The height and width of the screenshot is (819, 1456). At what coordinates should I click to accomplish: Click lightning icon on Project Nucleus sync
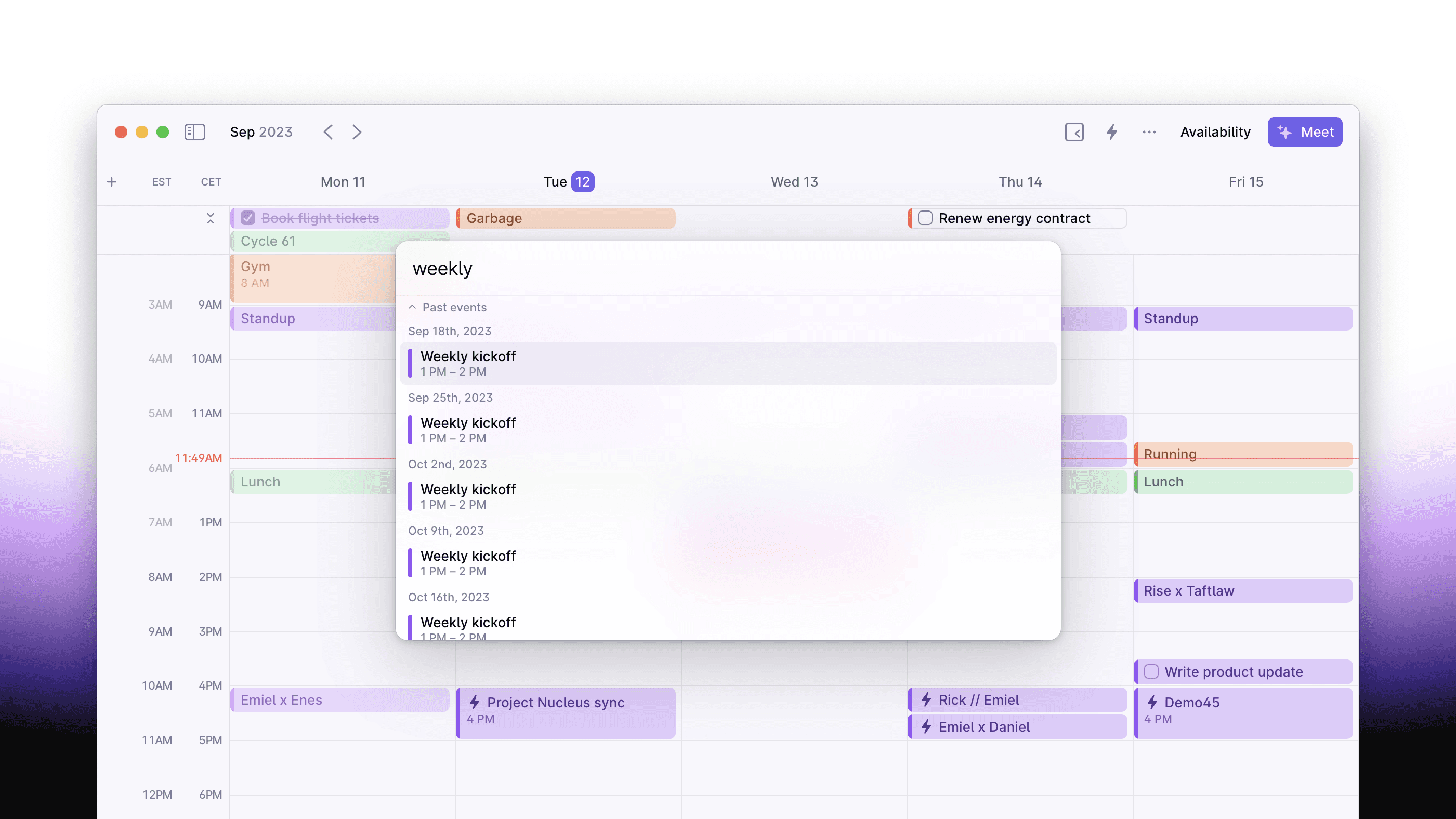(x=475, y=702)
